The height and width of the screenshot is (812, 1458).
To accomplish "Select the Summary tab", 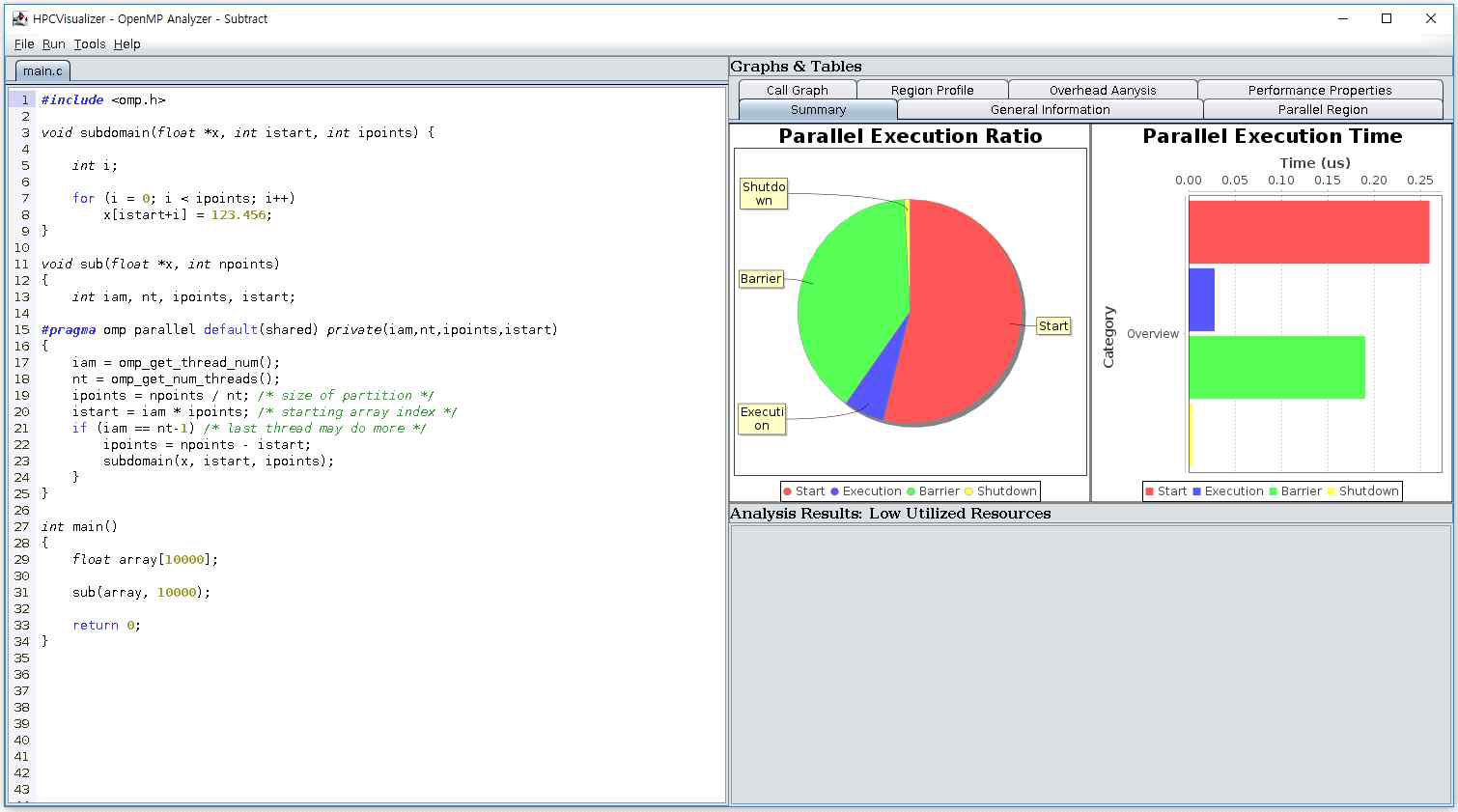I will point(818,109).
